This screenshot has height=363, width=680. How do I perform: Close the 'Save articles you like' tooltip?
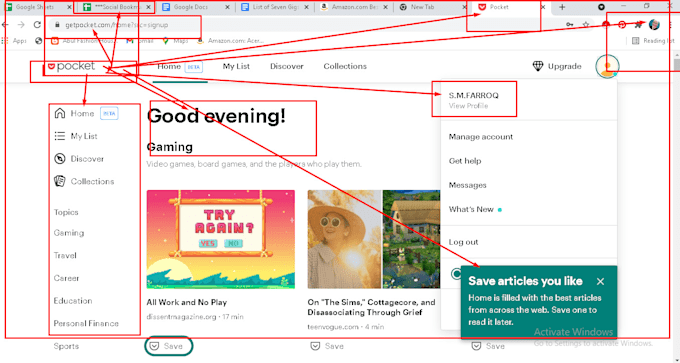[x=600, y=281]
